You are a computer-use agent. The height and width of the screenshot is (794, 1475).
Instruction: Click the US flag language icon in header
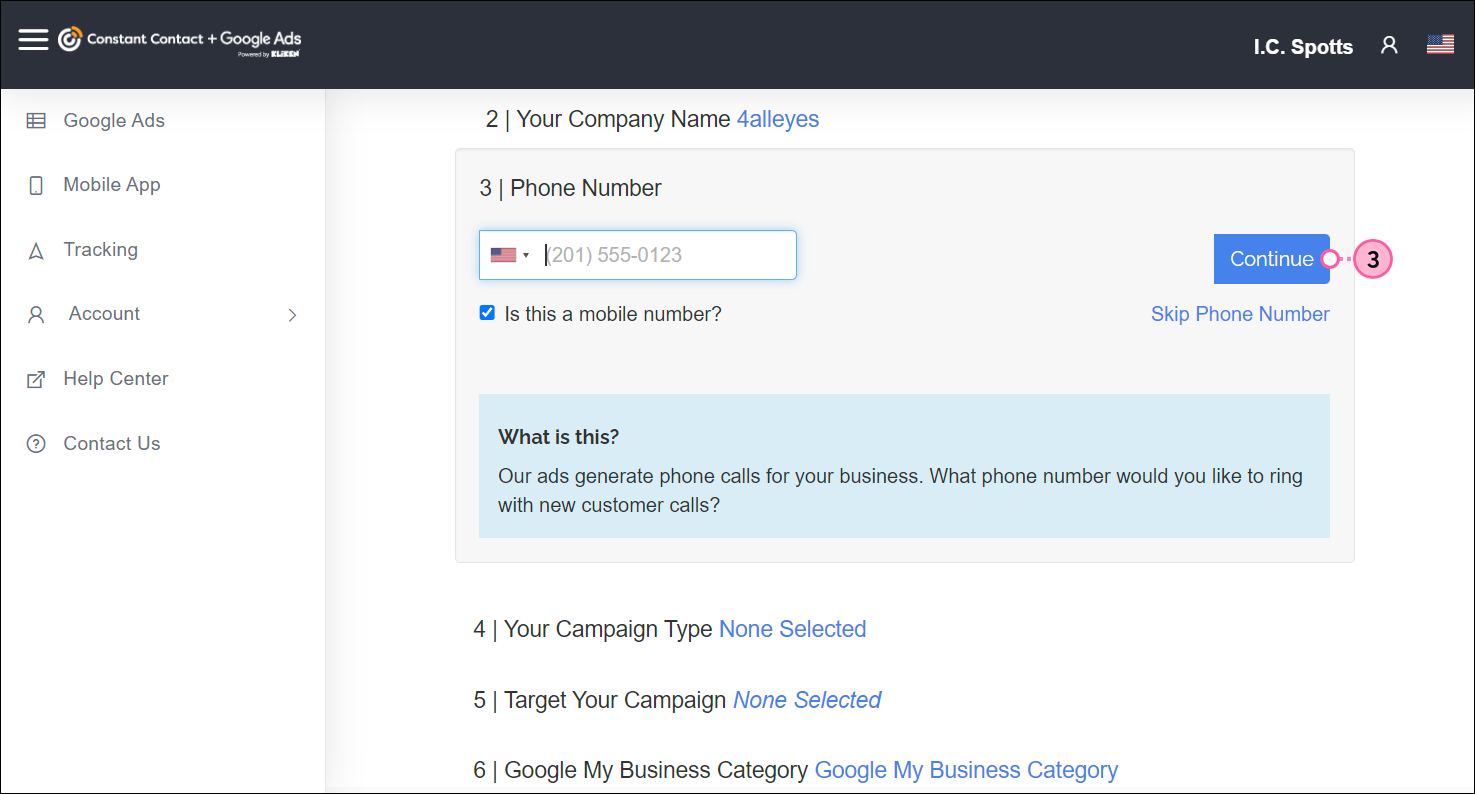click(x=1440, y=44)
